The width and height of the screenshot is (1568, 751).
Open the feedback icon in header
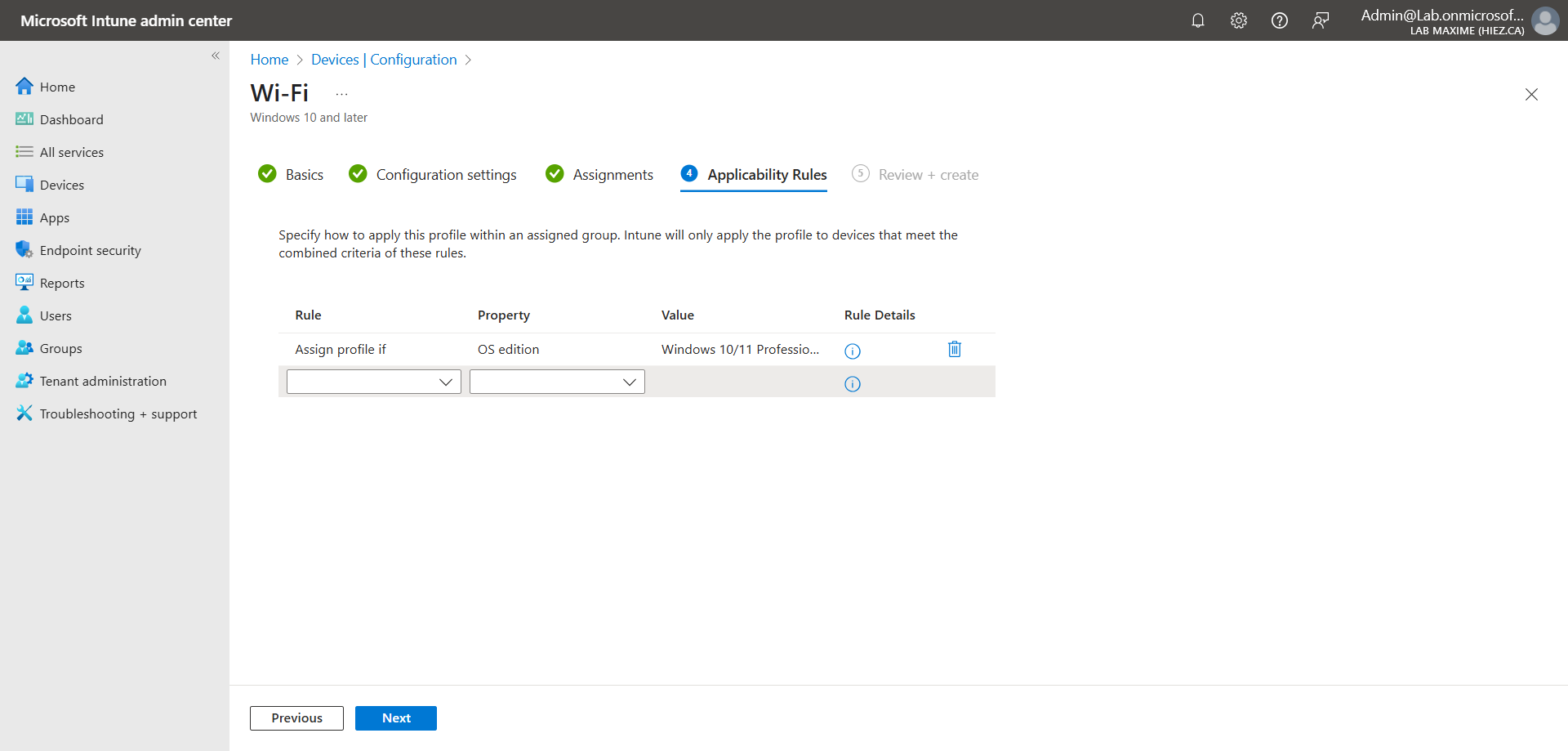coord(1320,20)
